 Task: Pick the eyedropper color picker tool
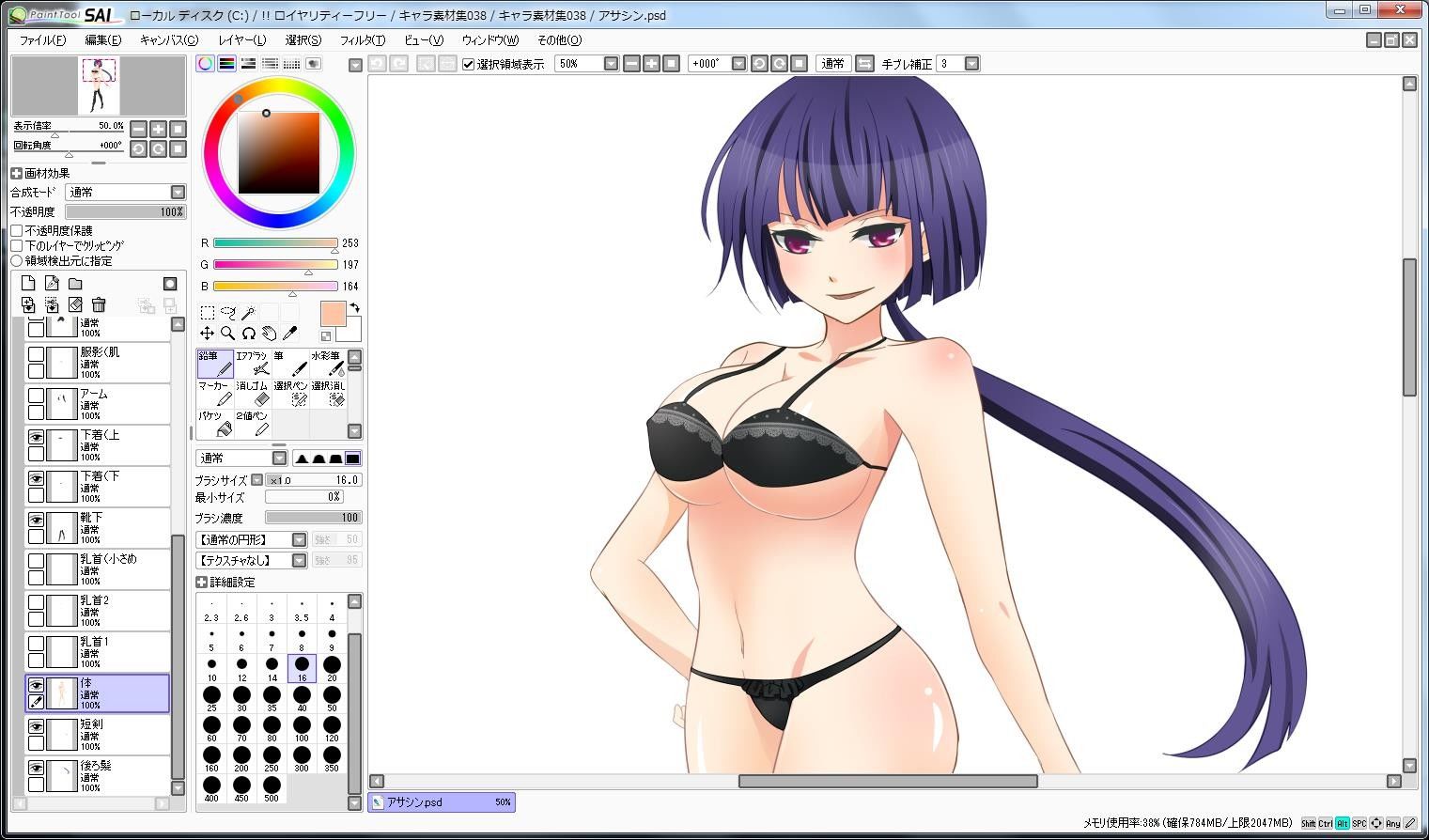click(x=289, y=334)
